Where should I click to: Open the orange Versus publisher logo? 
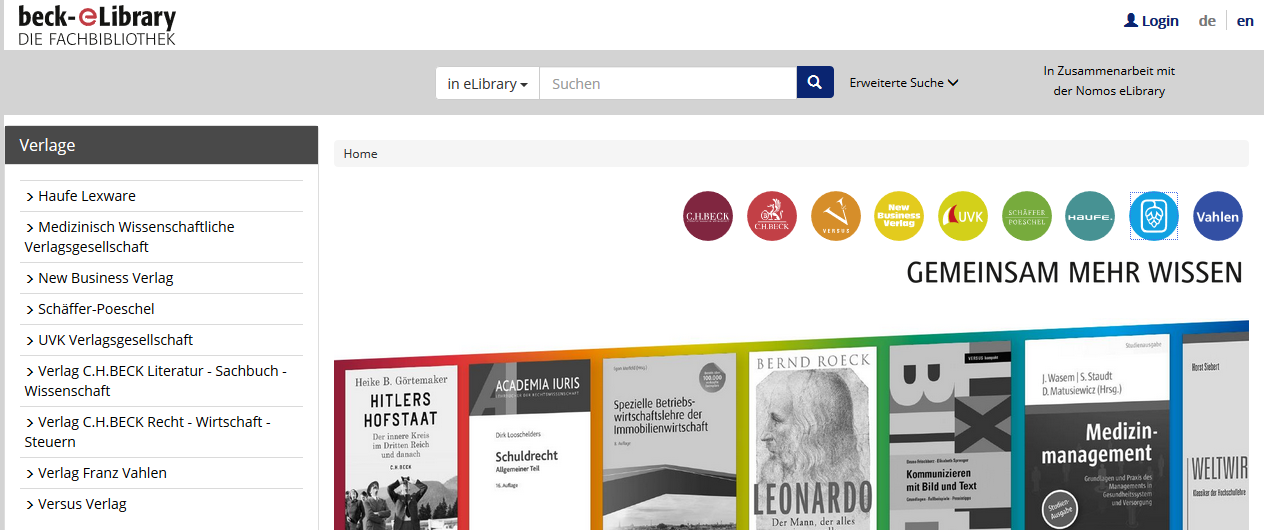836,216
